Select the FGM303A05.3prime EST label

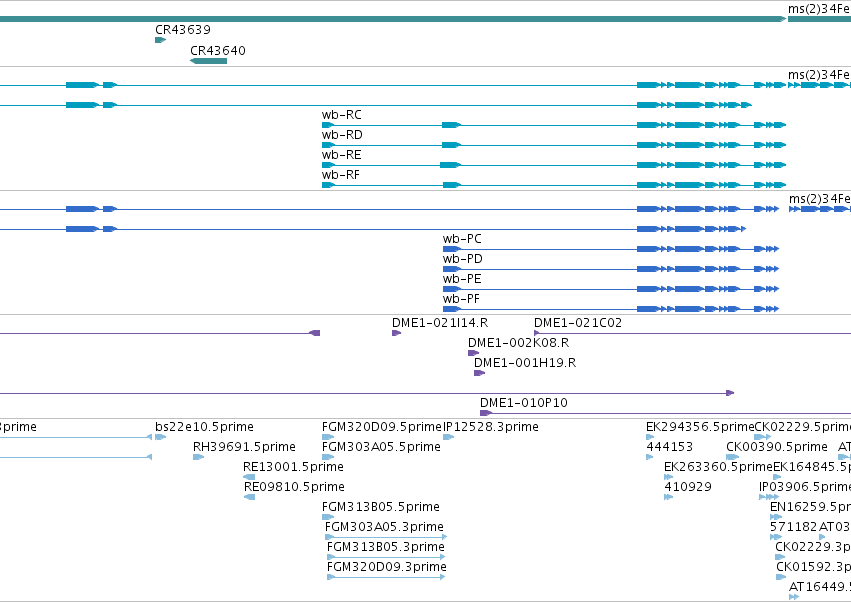[384, 527]
